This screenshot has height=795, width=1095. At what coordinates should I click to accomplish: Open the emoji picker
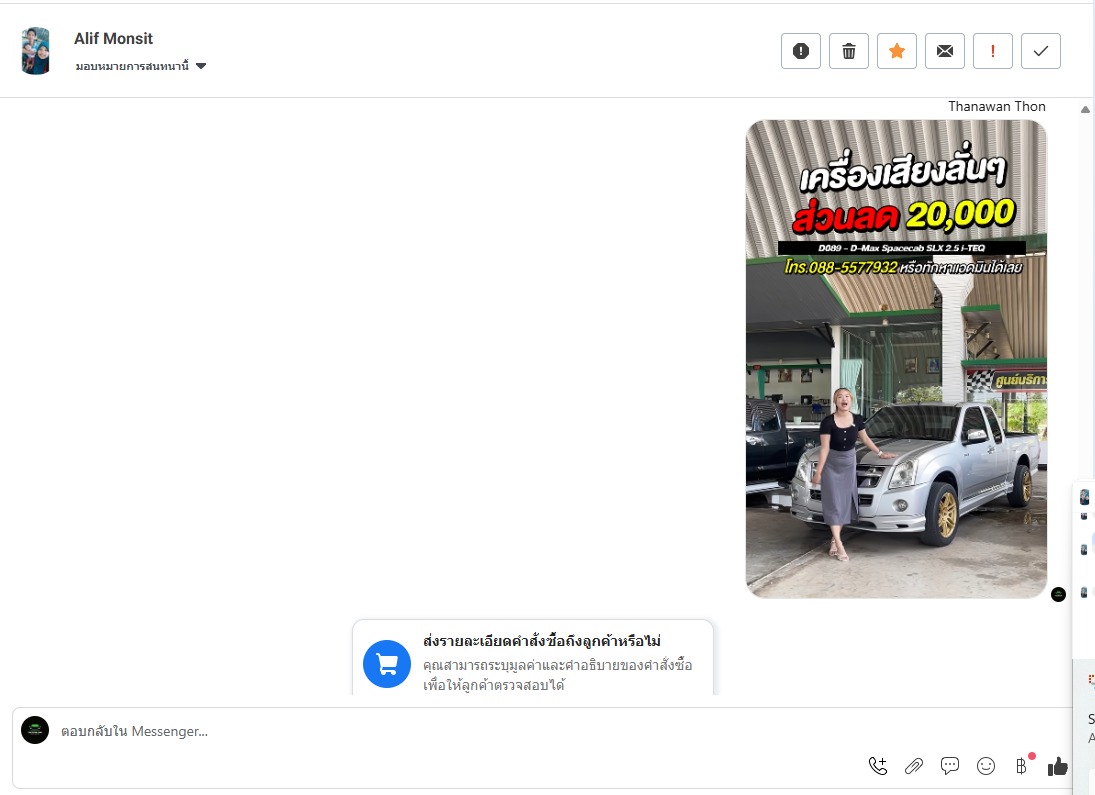click(985, 766)
